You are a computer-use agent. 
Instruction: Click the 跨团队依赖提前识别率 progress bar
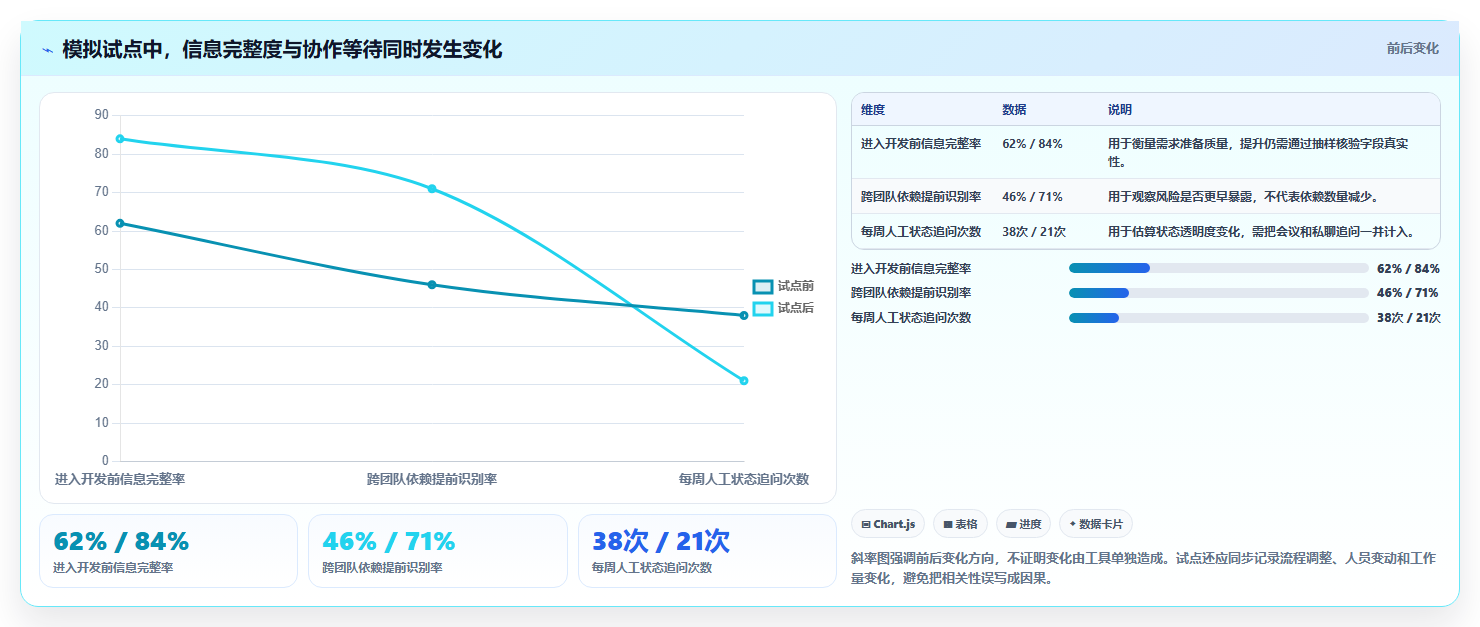tap(1218, 293)
